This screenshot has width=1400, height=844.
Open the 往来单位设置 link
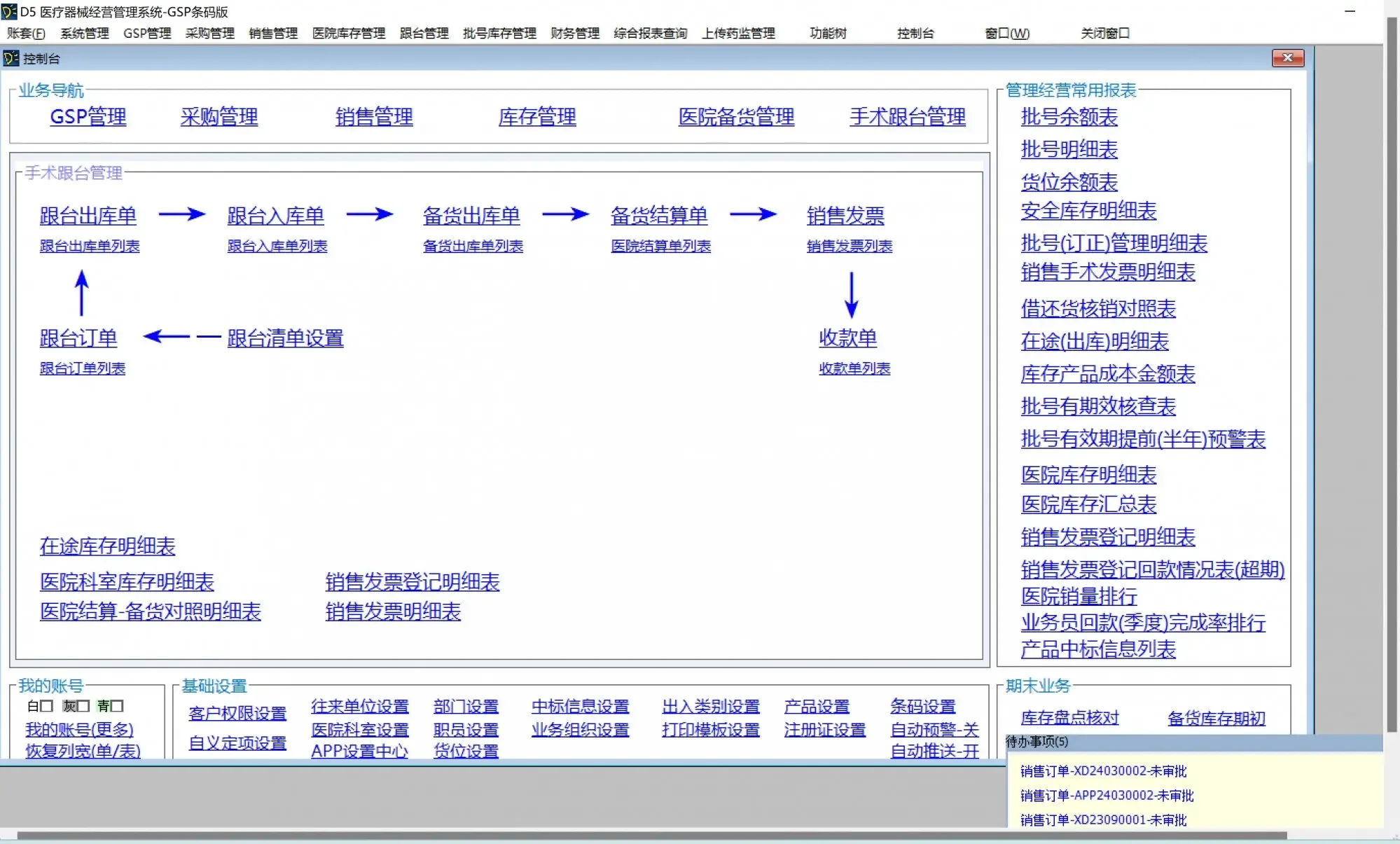pos(360,706)
